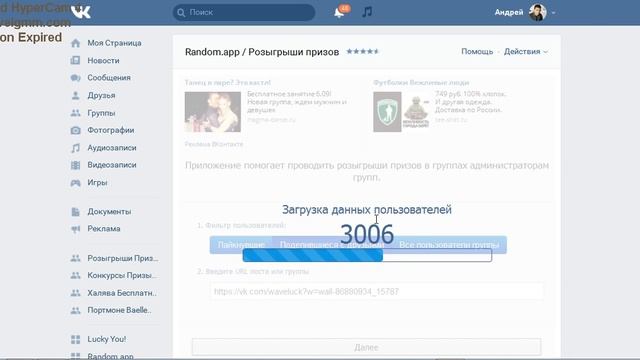
Task: Click the gamepad icon beside Игры
Action: pos(76,183)
